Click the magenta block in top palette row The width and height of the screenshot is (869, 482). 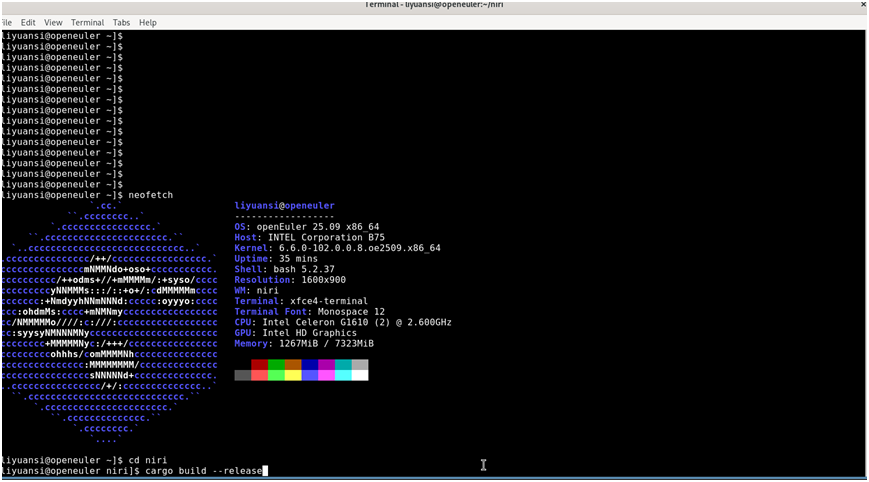click(x=326, y=365)
